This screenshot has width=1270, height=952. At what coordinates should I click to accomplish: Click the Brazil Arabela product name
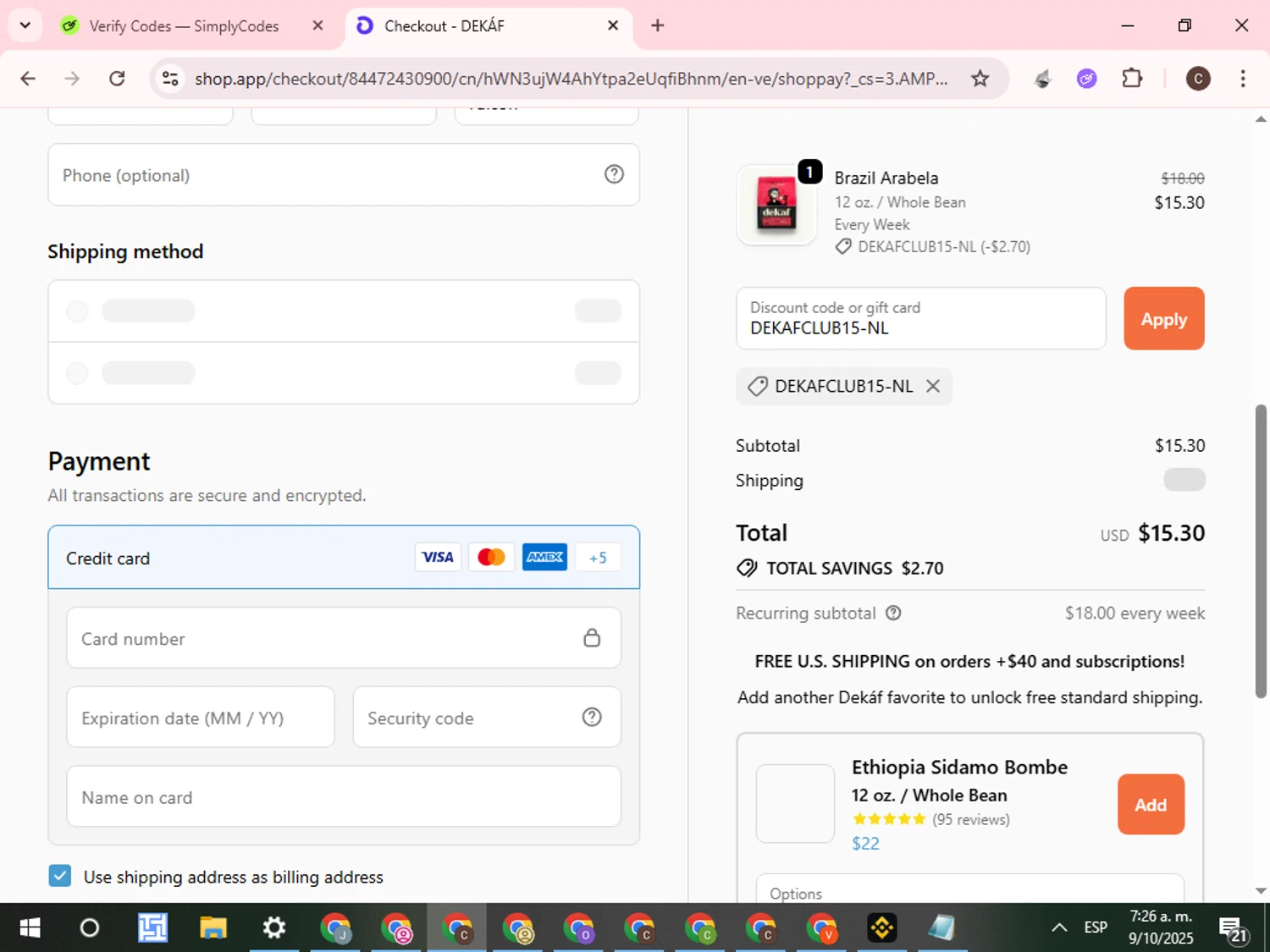point(886,178)
